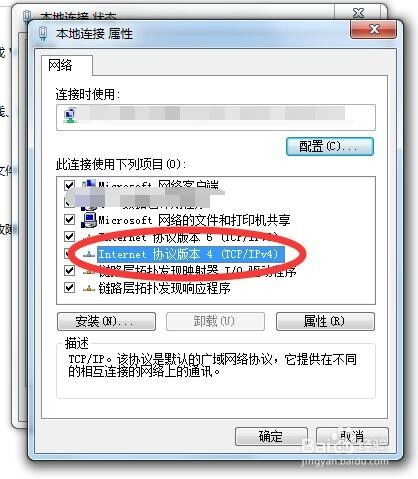Select the 网络 tab
Screen dimensions: 418x479
60,65
